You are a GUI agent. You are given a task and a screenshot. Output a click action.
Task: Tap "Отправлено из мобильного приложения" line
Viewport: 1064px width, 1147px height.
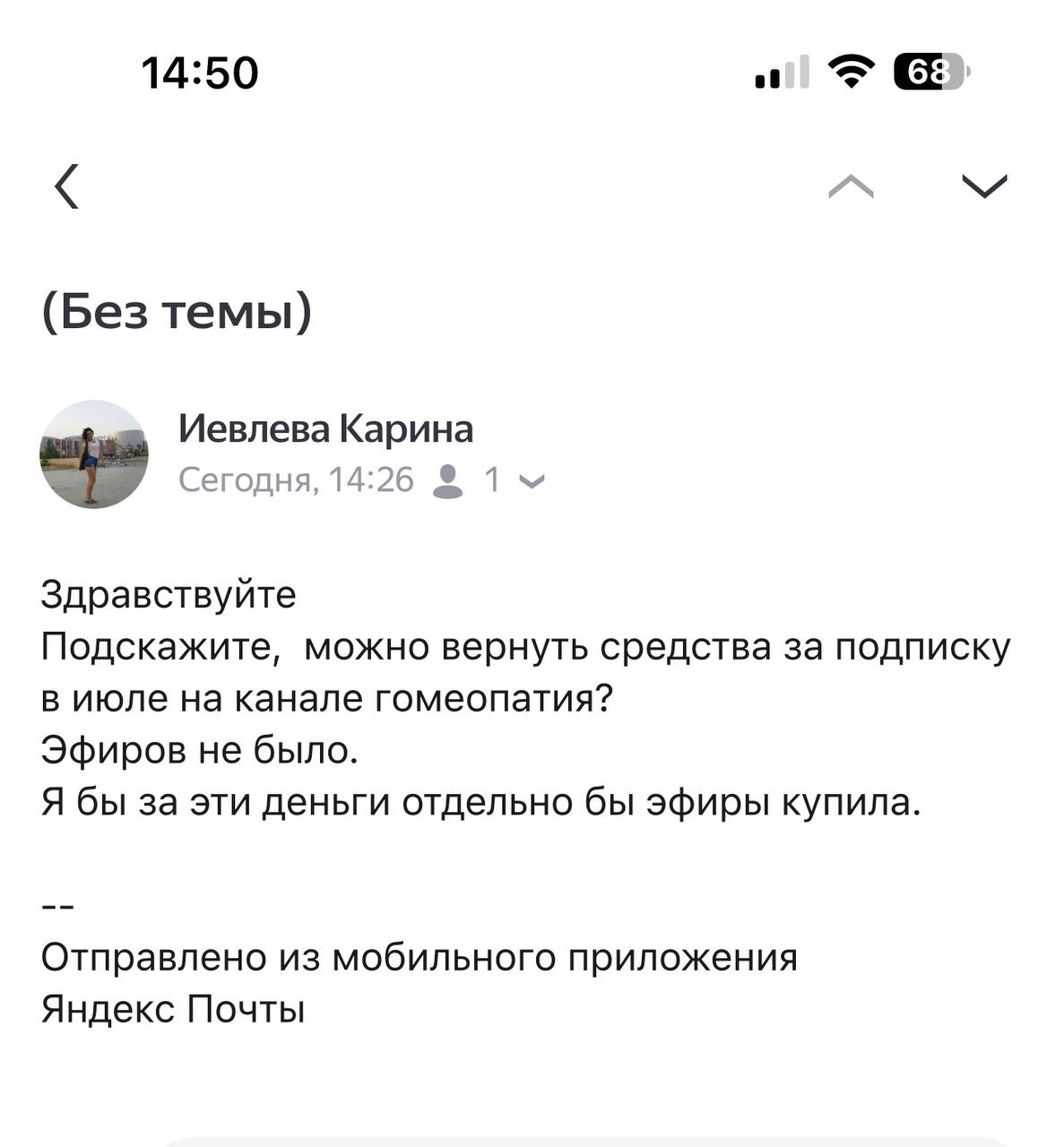click(x=419, y=957)
